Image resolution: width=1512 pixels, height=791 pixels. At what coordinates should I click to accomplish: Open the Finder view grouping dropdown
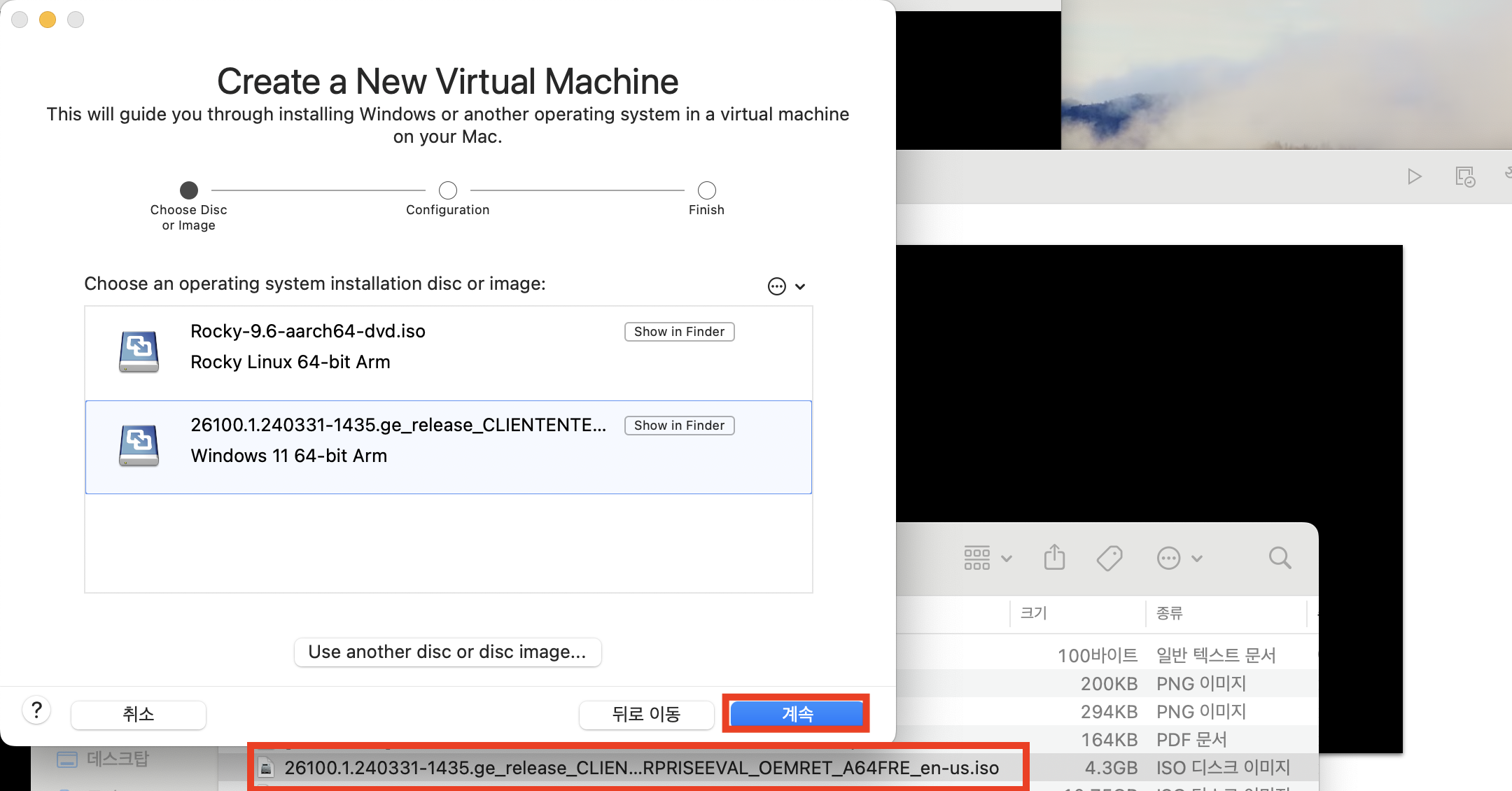point(987,558)
